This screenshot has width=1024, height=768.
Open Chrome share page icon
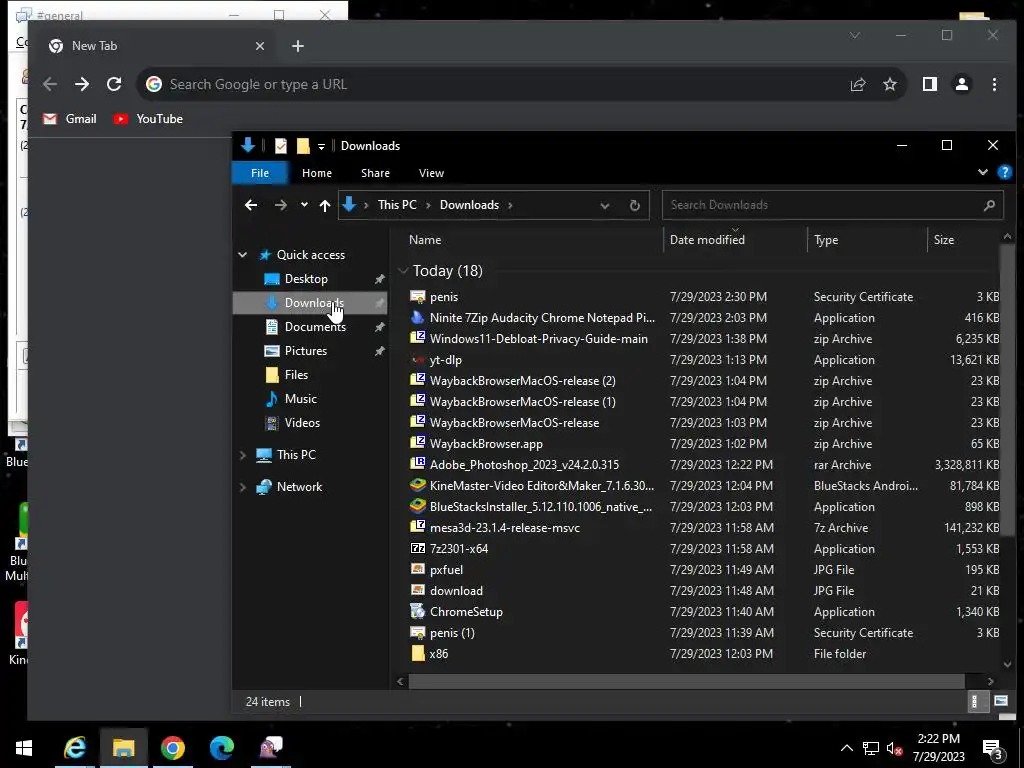pyautogui.click(x=857, y=84)
